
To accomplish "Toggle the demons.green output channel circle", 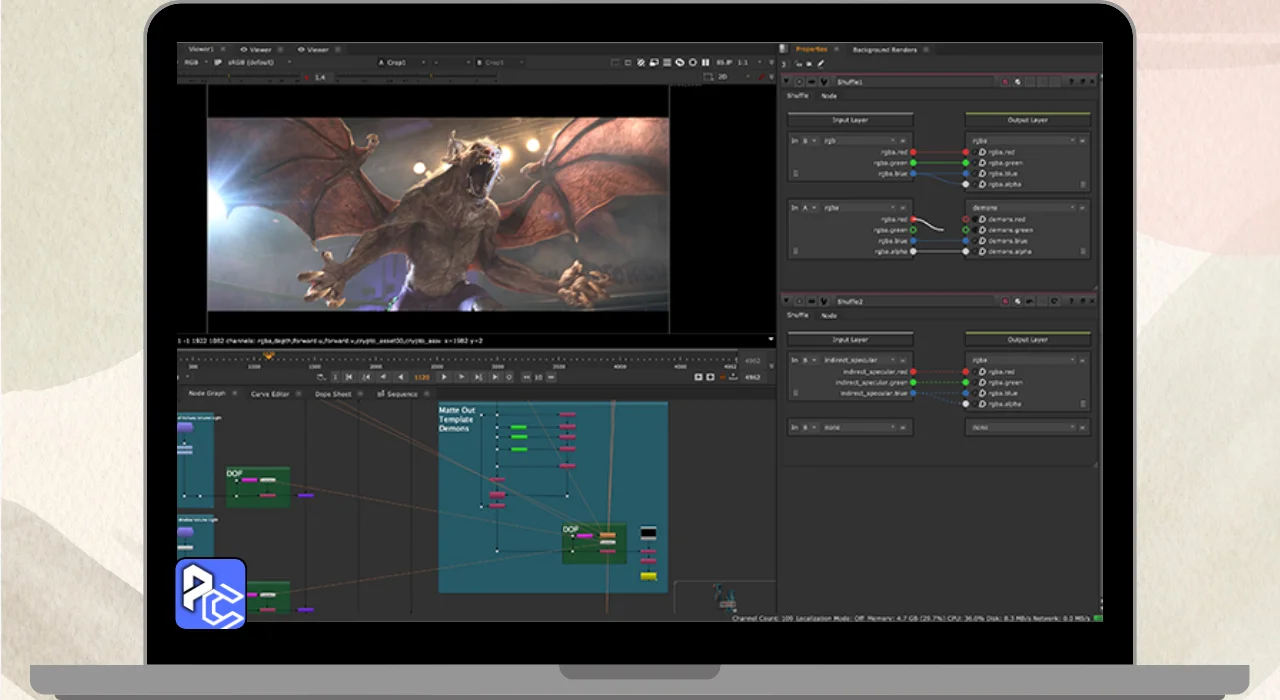I will [x=966, y=230].
